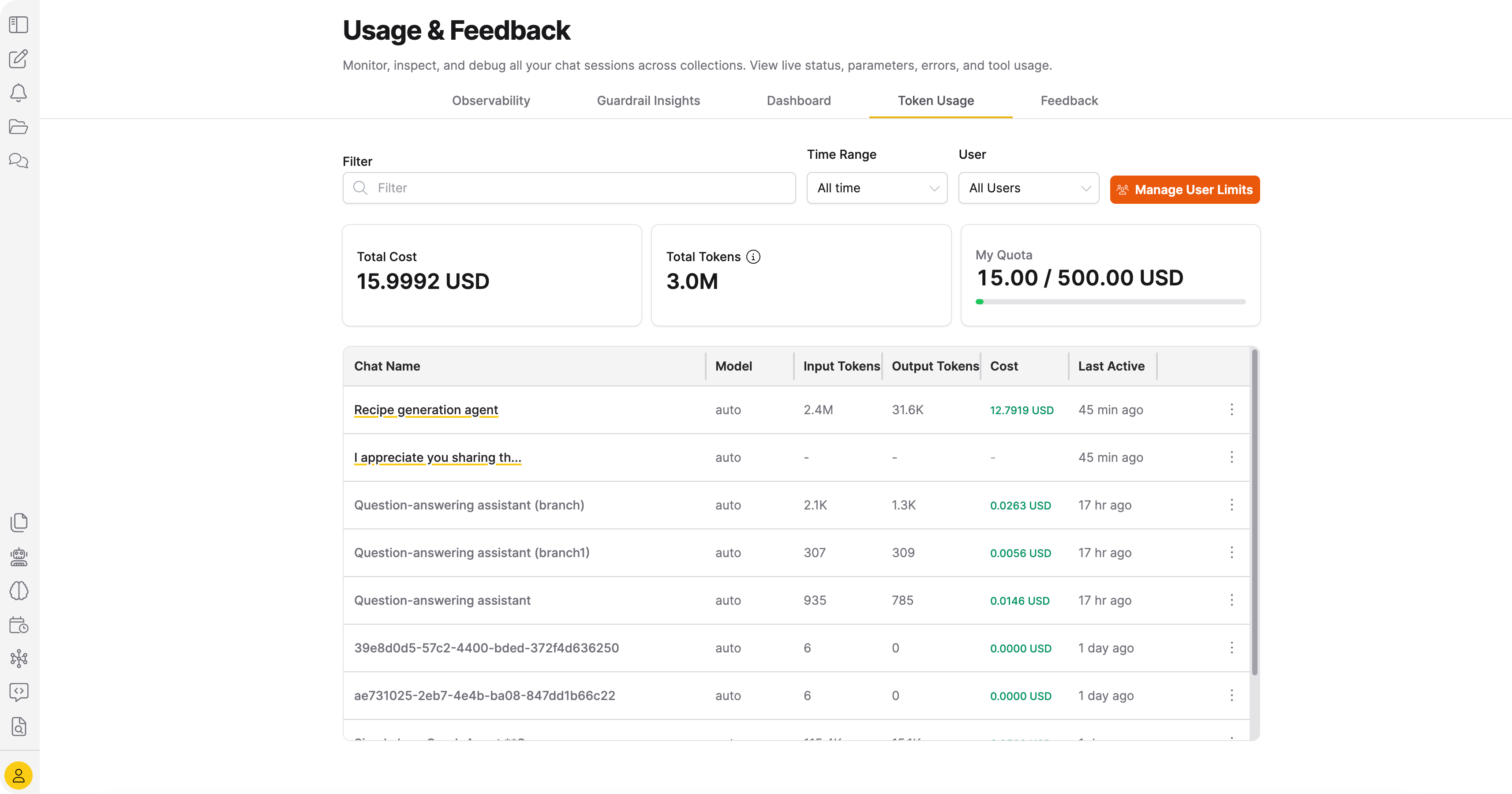Sort by Output Tokens column header
Image resolution: width=1512 pixels, height=794 pixels.
[935, 366]
